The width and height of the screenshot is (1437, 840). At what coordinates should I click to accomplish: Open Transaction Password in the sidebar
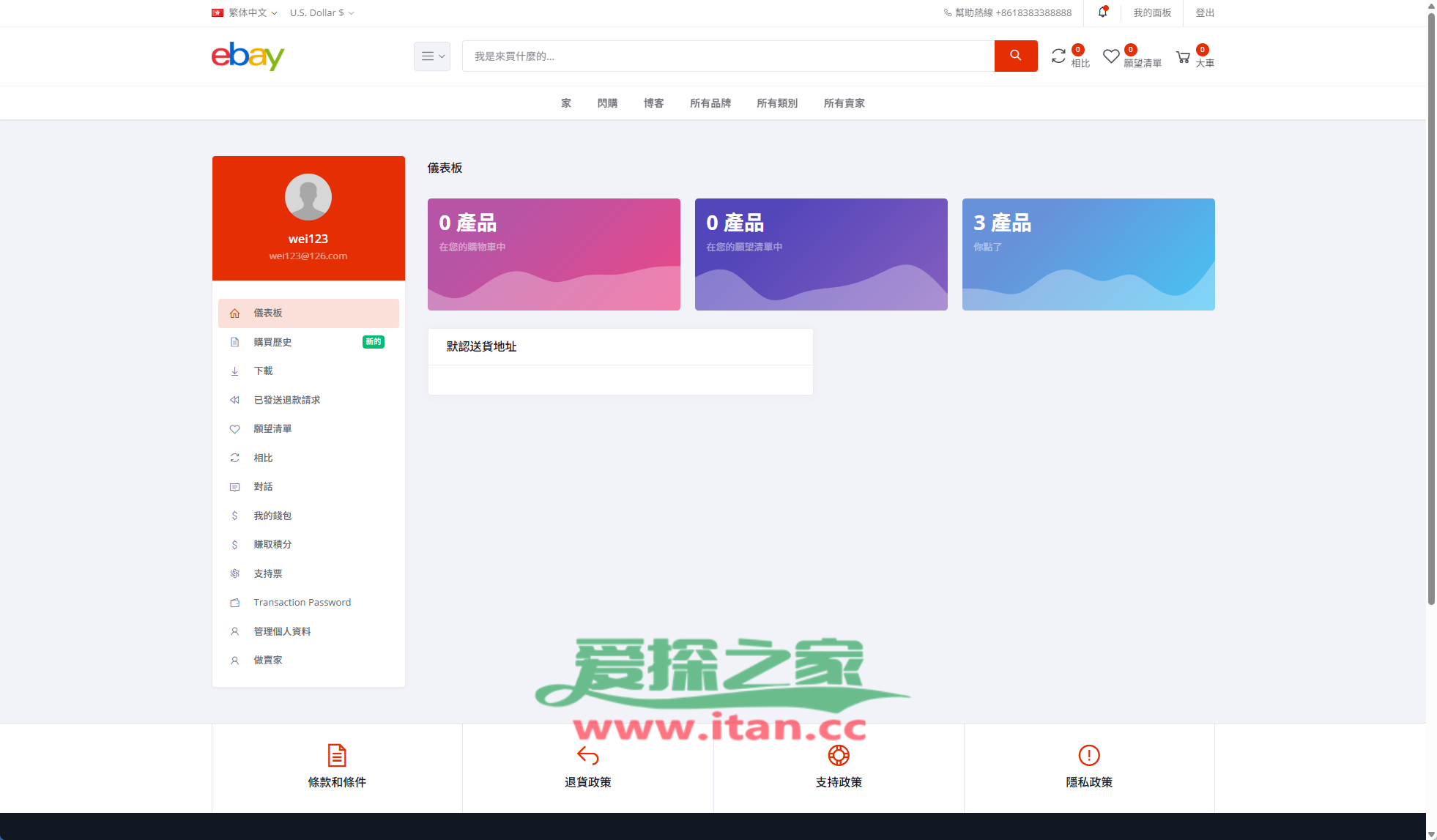(308, 603)
